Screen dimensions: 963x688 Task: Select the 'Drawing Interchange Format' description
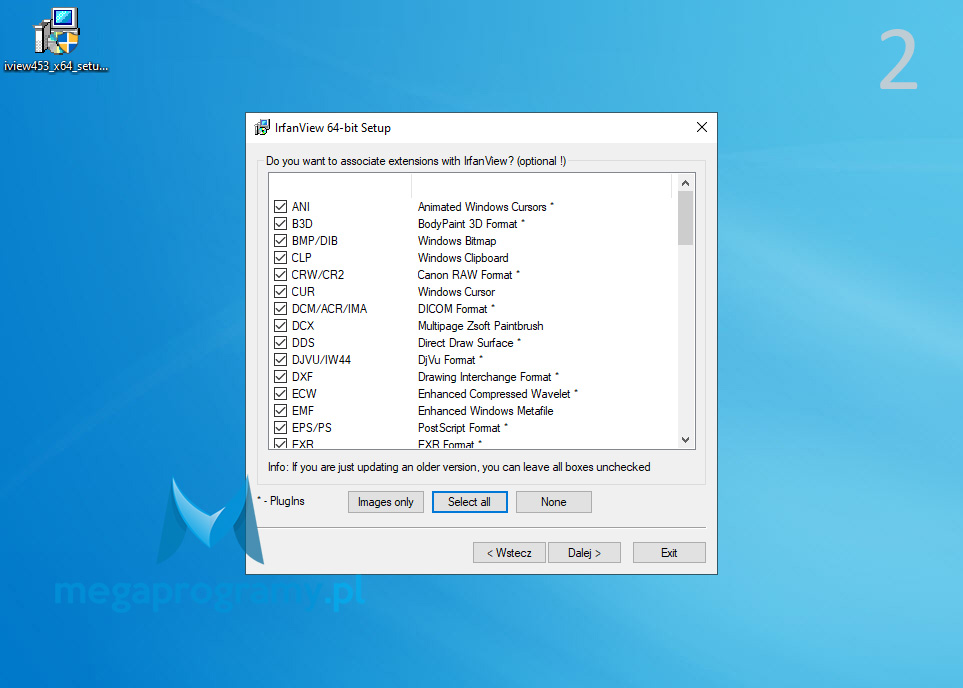(x=488, y=377)
